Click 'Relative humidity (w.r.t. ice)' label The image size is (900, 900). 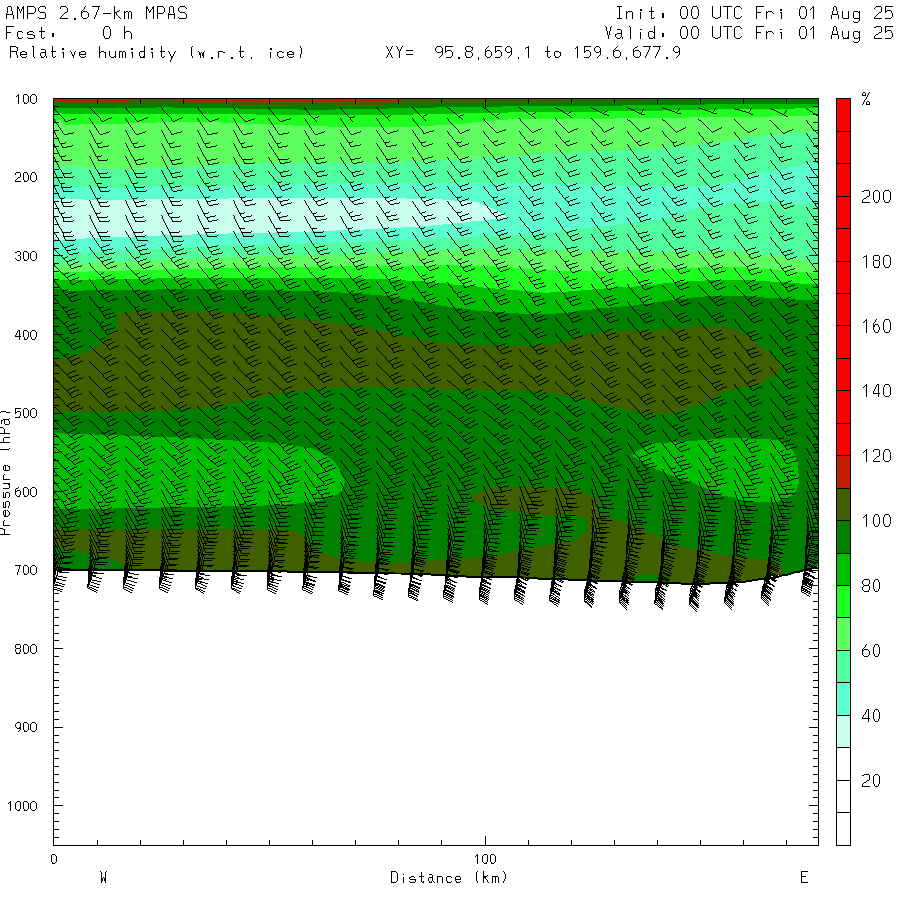(x=156, y=53)
